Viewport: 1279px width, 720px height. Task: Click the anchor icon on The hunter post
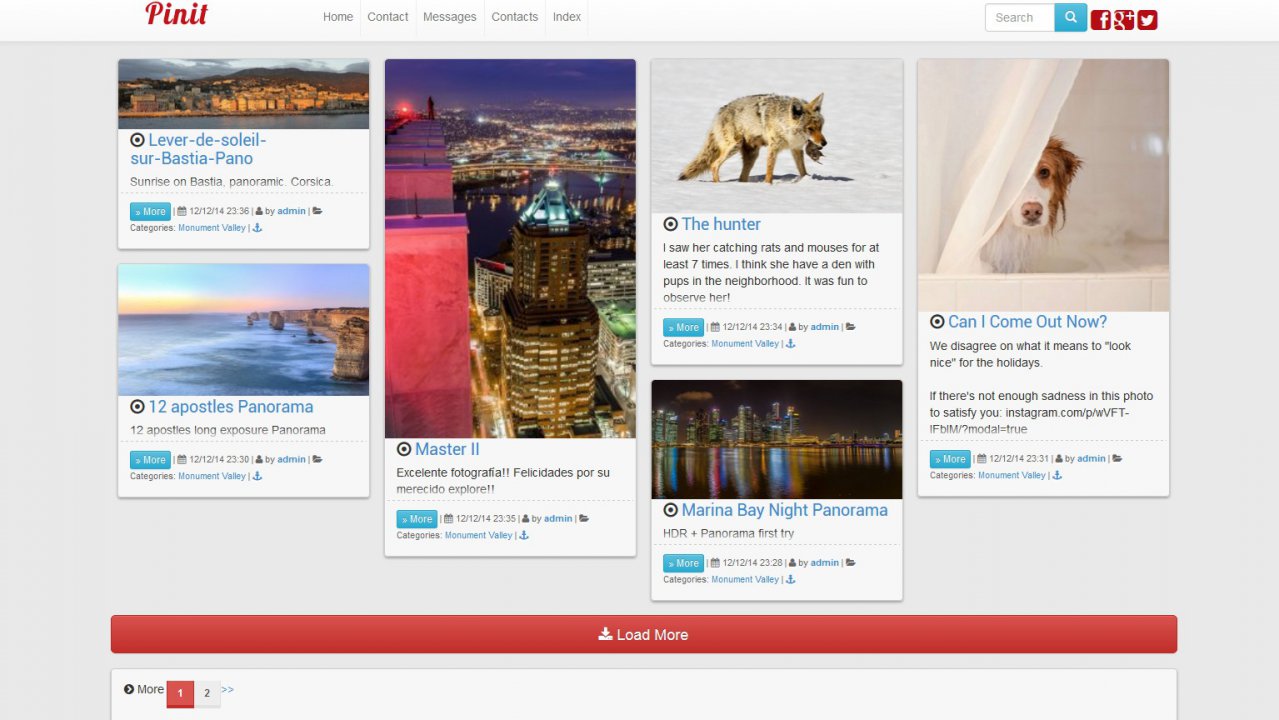click(790, 343)
